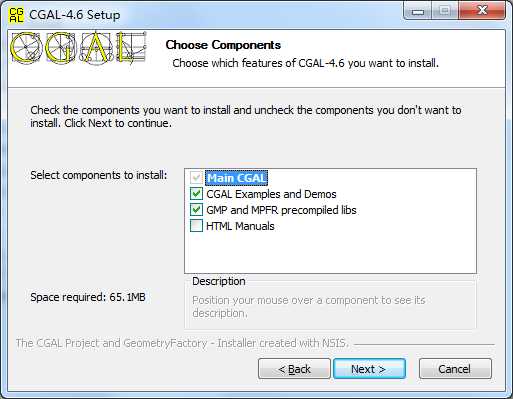The height and width of the screenshot is (399, 513).
Task: Return with the Back button
Action: point(294,369)
